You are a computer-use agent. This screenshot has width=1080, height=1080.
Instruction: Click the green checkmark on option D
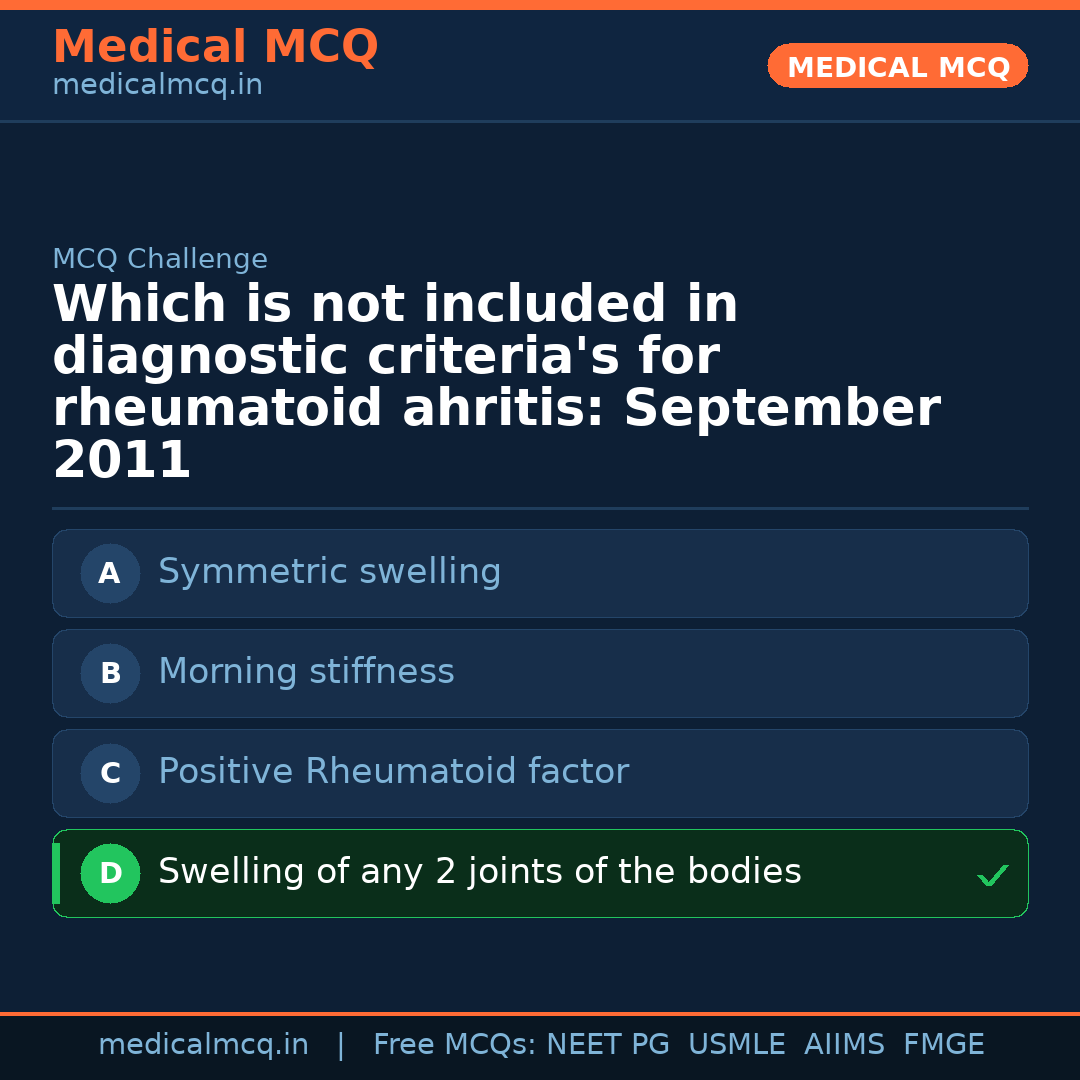[x=993, y=876]
